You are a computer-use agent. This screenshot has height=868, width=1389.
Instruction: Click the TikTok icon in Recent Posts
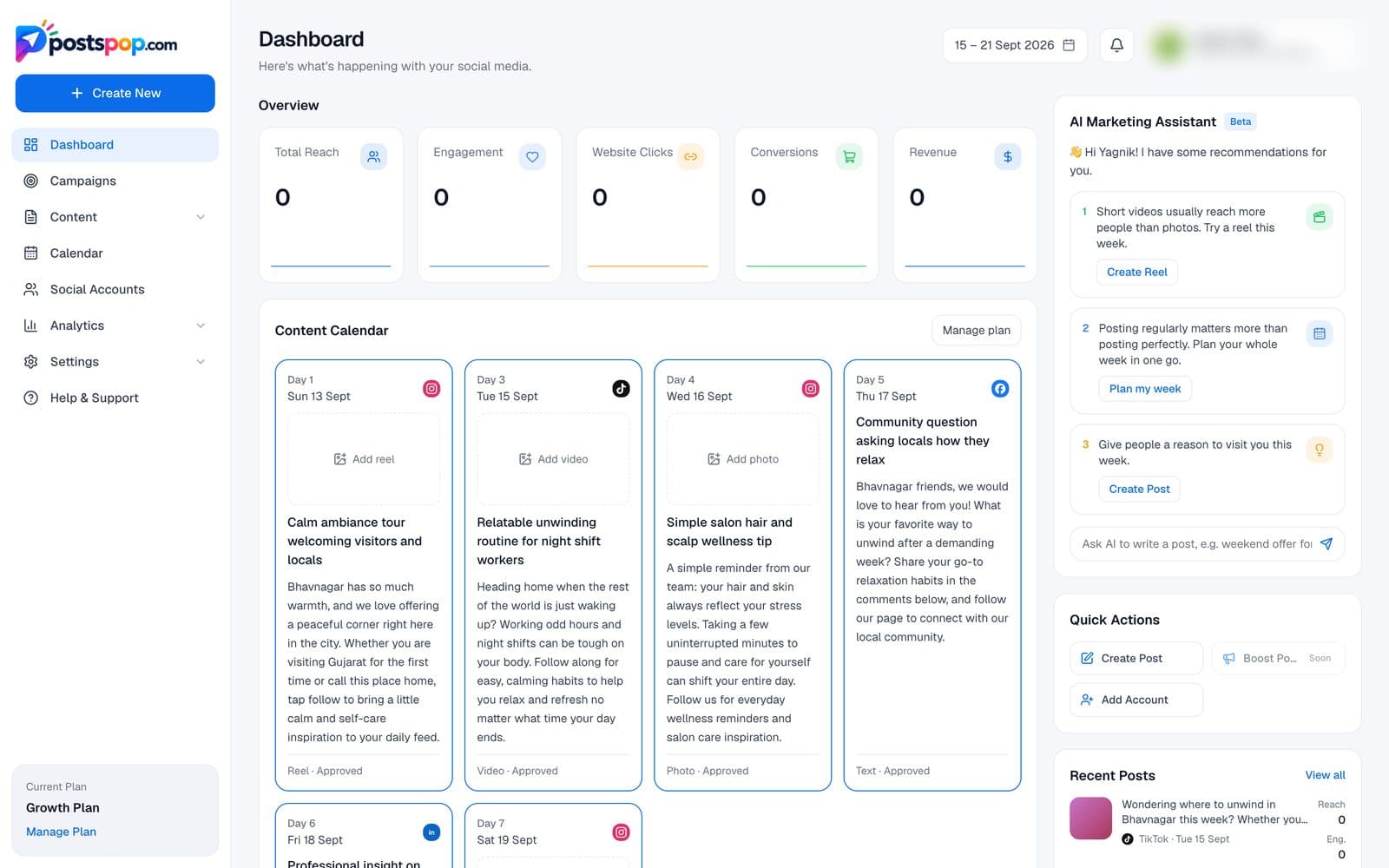point(1127,838)
